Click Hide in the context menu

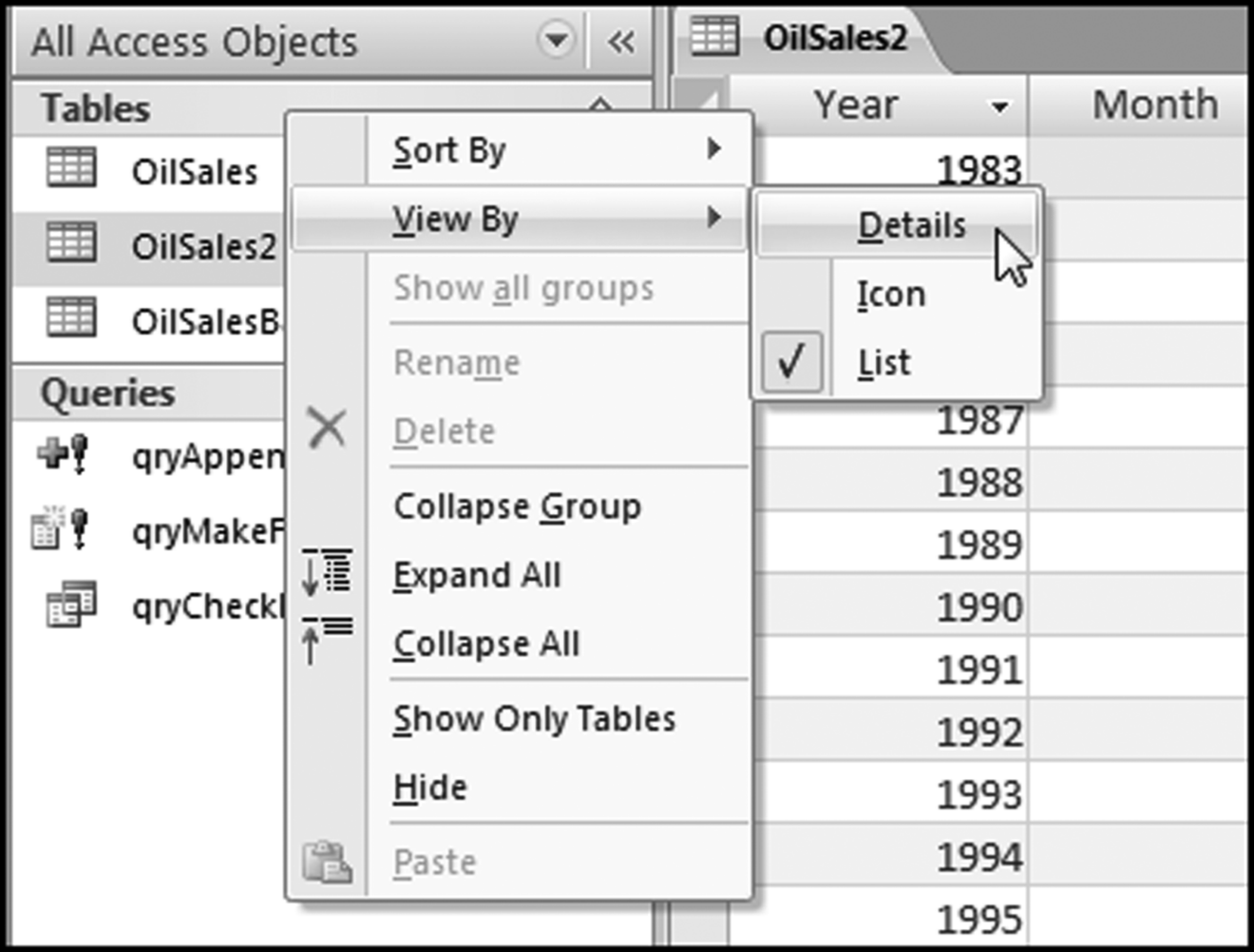coord(430,788)
